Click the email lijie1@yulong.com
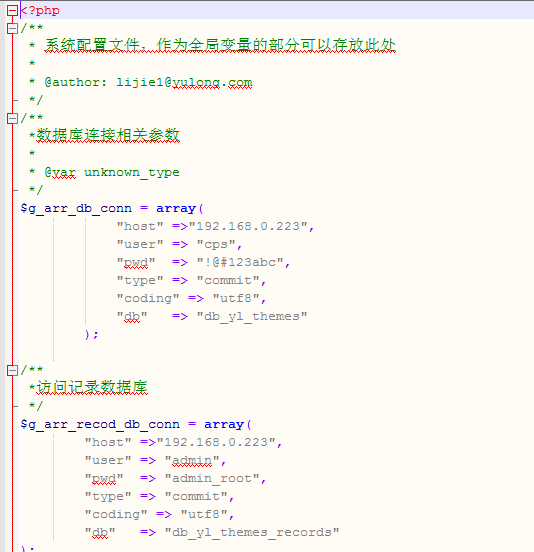 click(184, 82)
